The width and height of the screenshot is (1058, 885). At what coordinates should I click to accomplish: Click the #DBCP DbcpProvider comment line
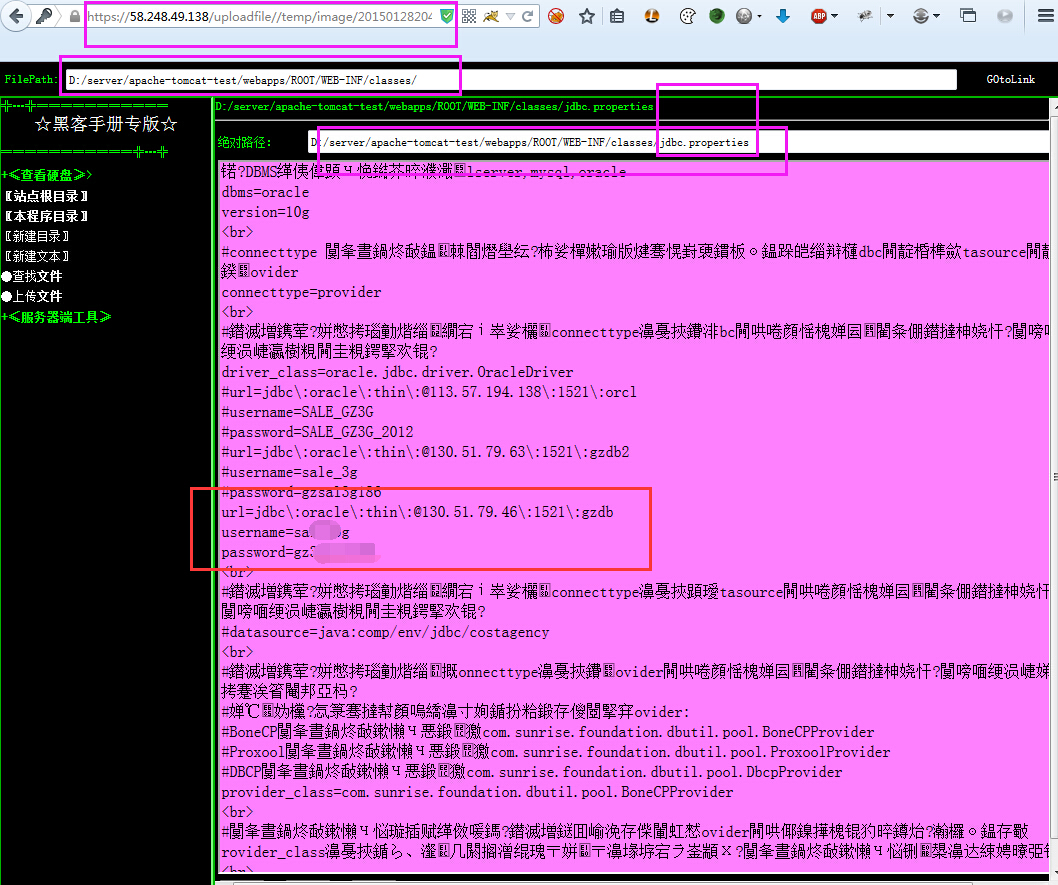coord(532,772)
